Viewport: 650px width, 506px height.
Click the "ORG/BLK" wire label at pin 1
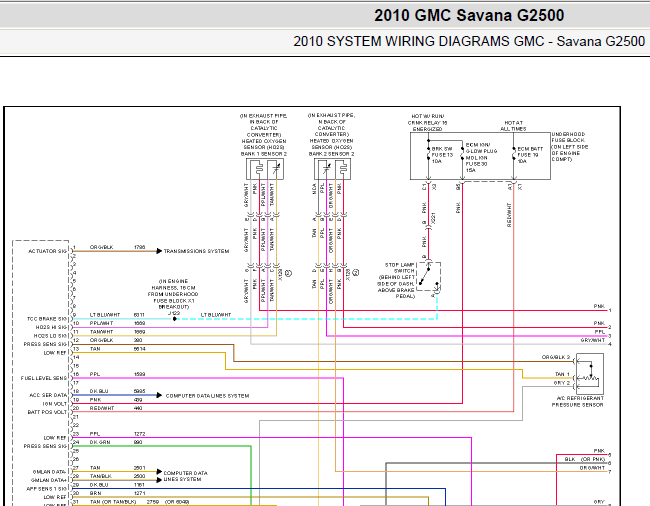[102, 247]
